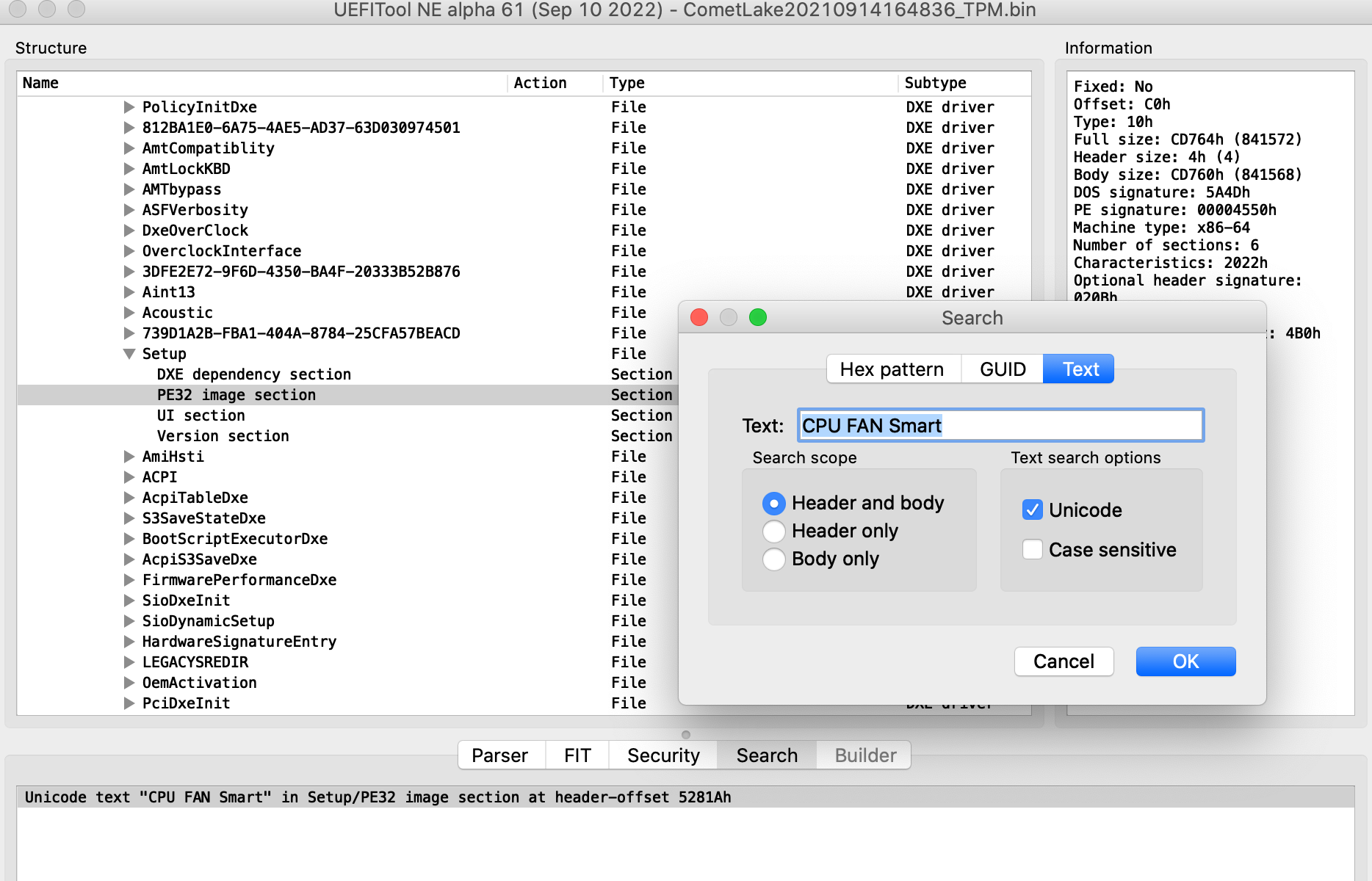Select the S3SaveStateDxe row
1372x881 pixels.
[x=348, y=518]
